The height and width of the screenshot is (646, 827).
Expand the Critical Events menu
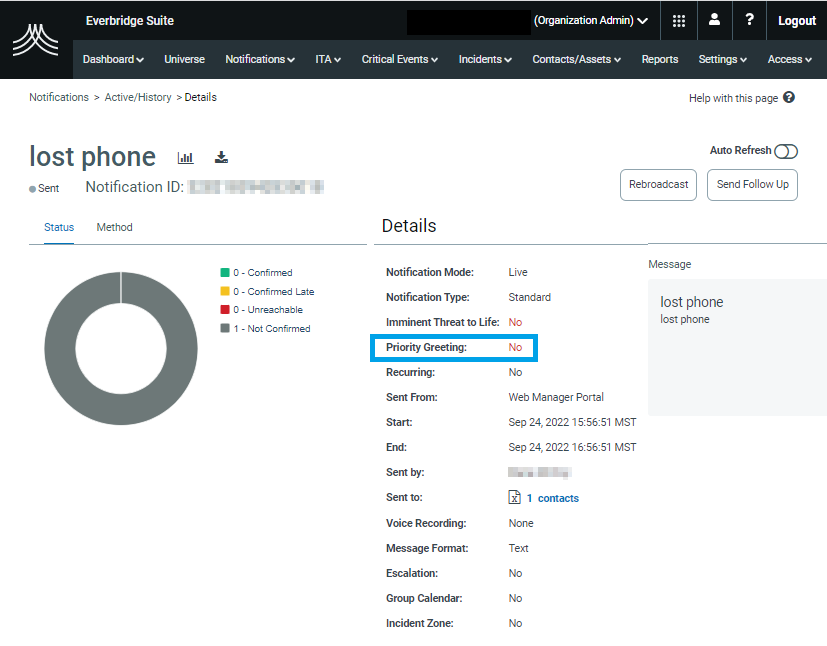[x=400, y=60]
